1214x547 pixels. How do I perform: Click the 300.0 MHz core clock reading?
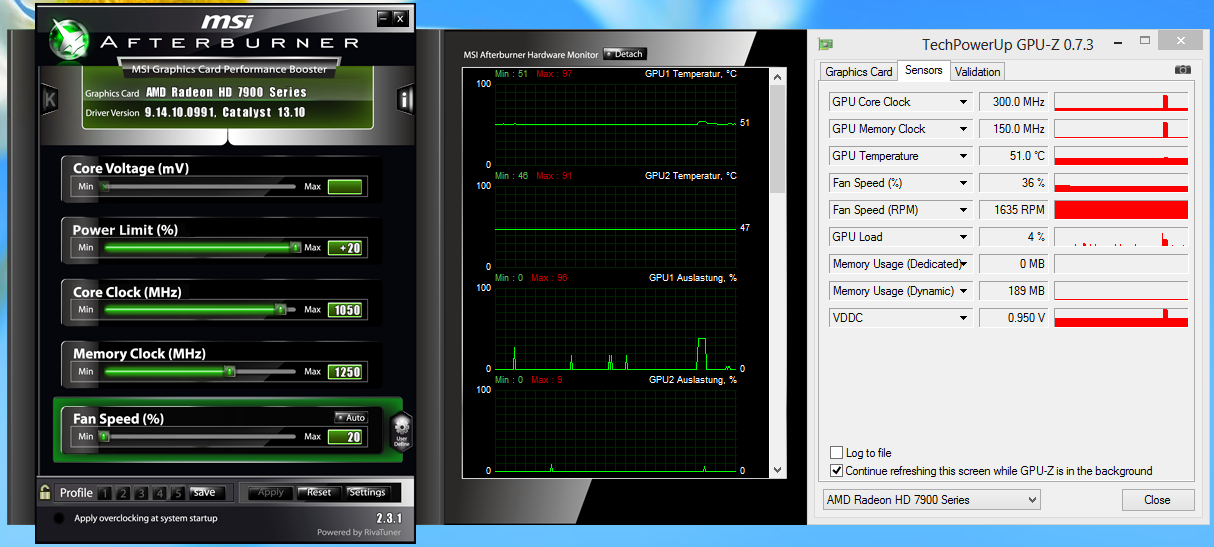[x=1013, y=102]
